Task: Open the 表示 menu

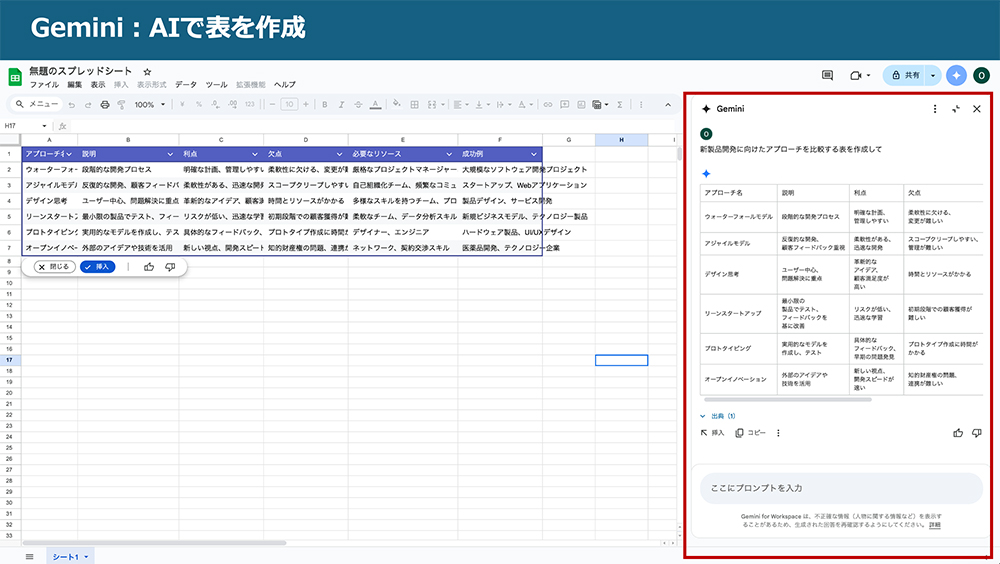Action: [x=98, y=85]
